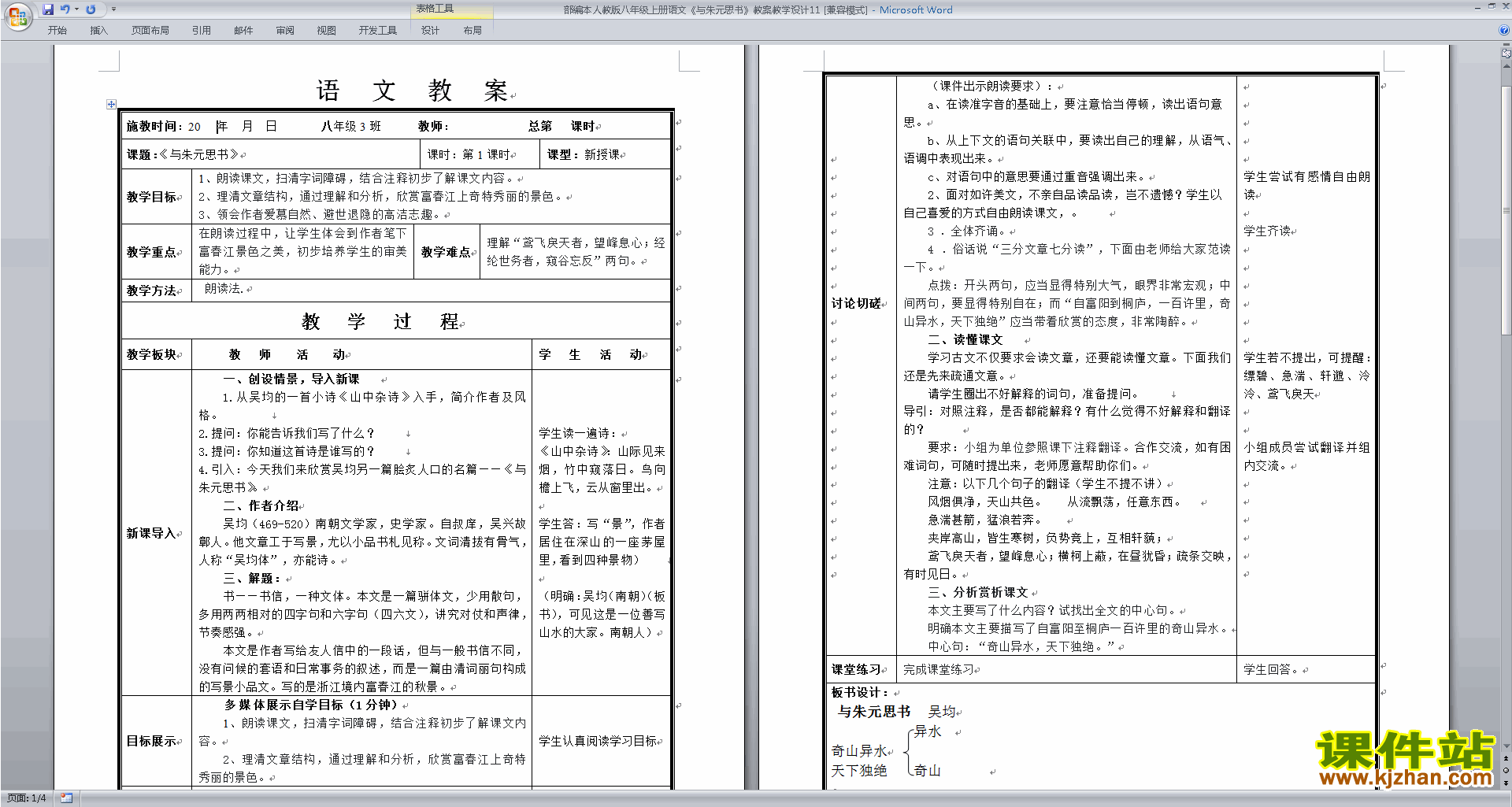The width and height of the screenshot is (1512, 807).
Task: Click the 与朱元思书 吴均 board title
Action: point(897,712)
